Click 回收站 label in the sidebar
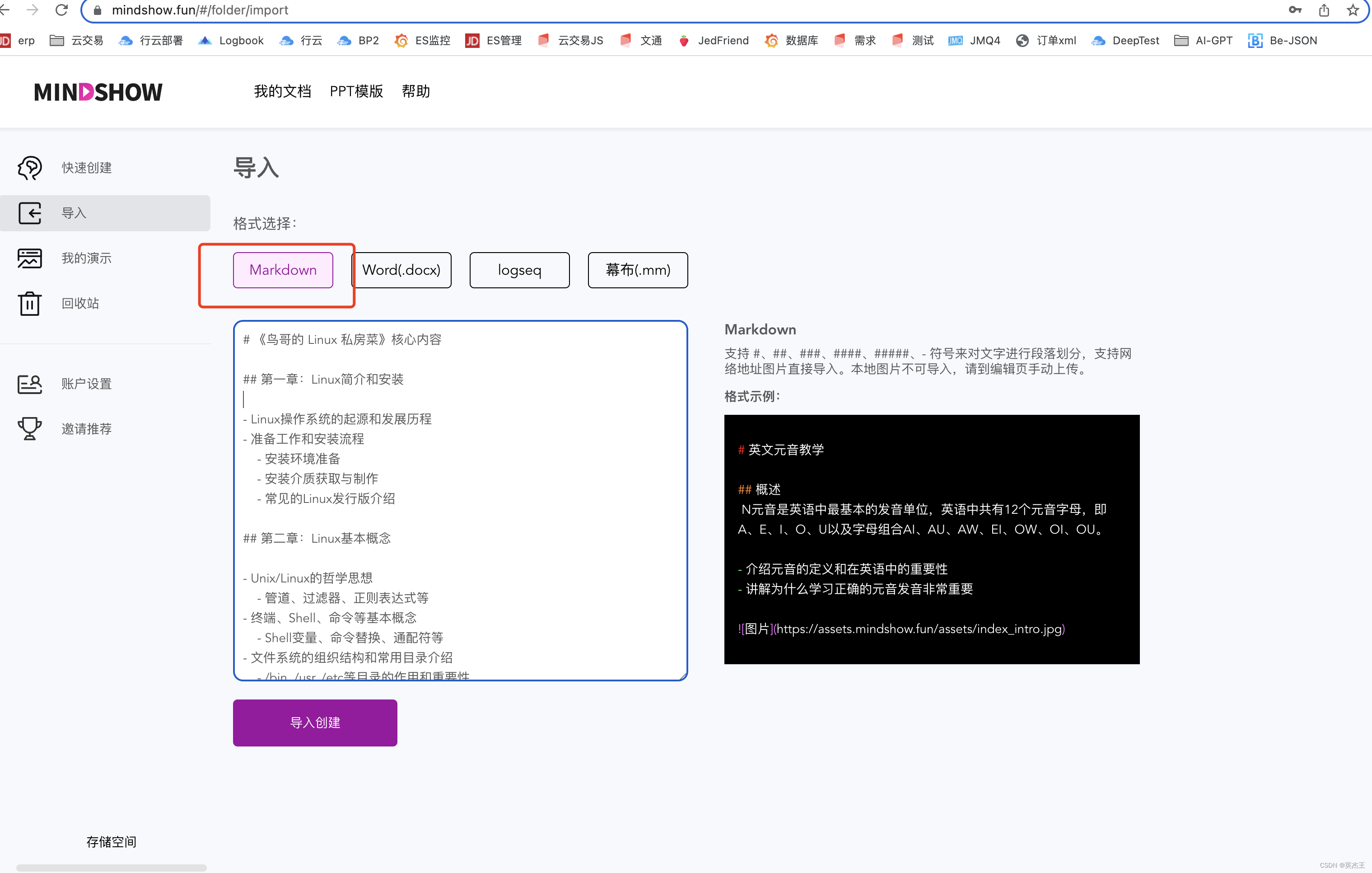 click(x=80, y=303)
